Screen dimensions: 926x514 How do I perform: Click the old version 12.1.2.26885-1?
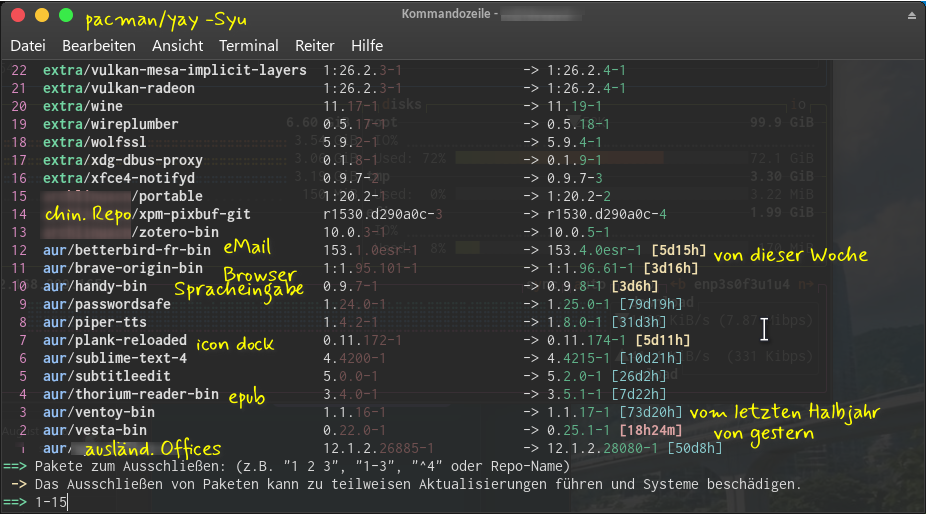point(379,448)
